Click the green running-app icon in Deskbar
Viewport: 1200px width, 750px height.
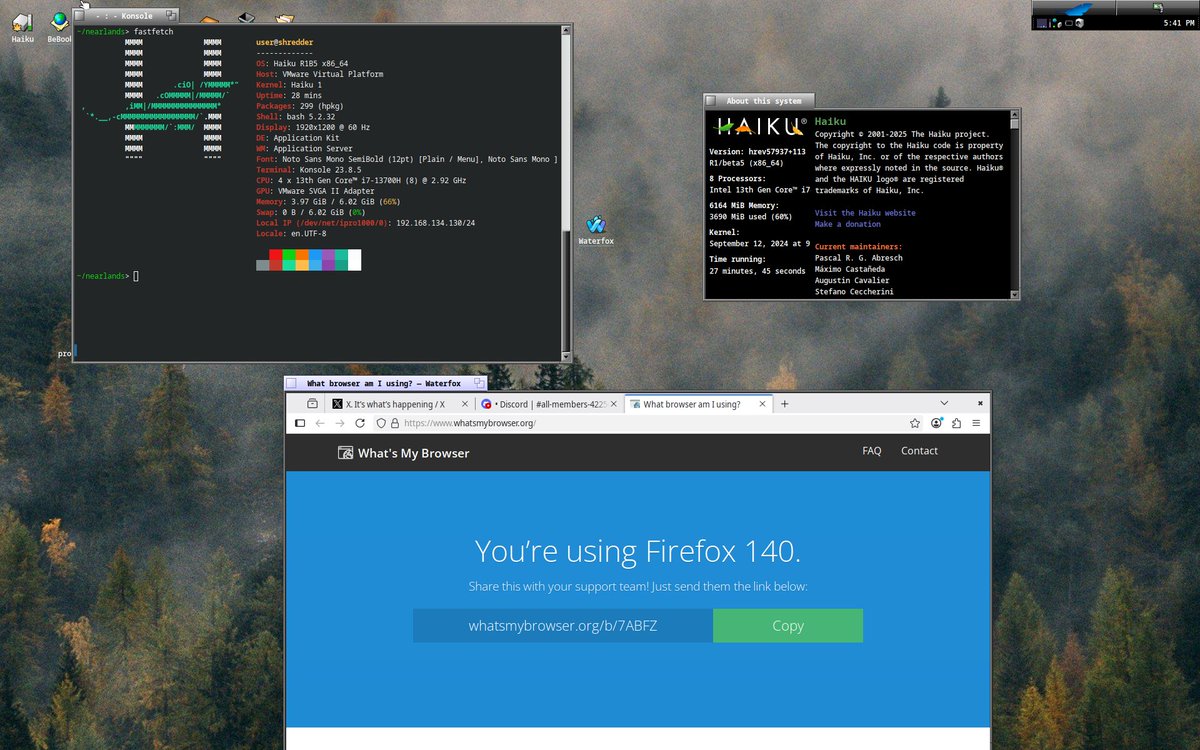(1158, 8)
